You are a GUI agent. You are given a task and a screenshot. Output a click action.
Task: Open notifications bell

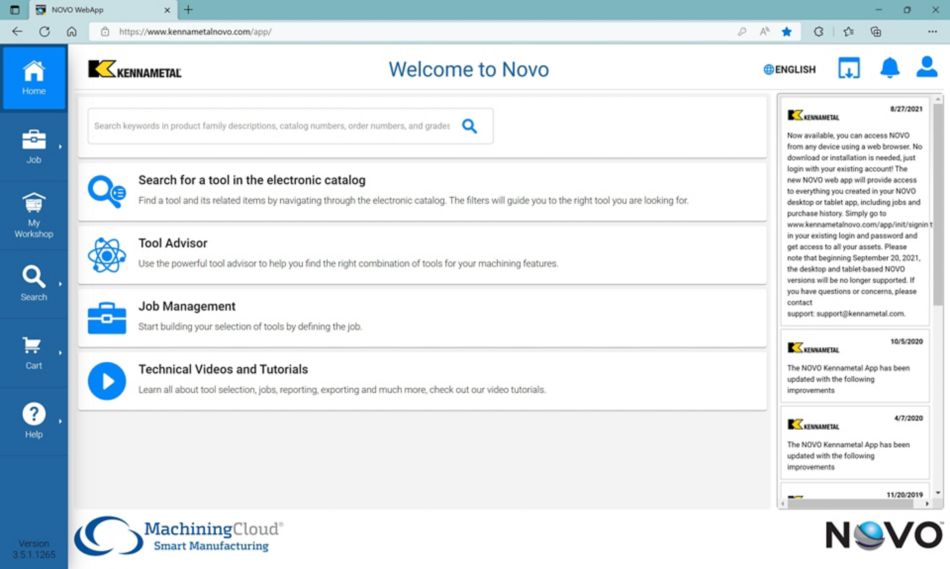pos(889,68)
